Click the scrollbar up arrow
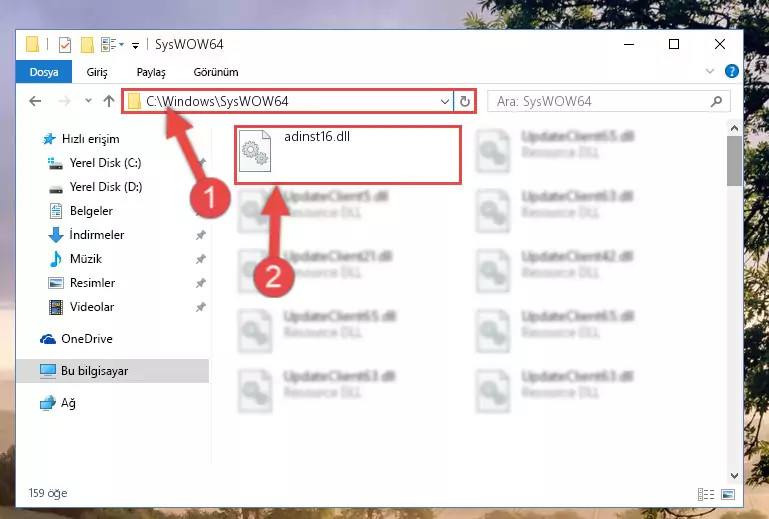This screenshot has width=769, height=519. coord(734,129)
